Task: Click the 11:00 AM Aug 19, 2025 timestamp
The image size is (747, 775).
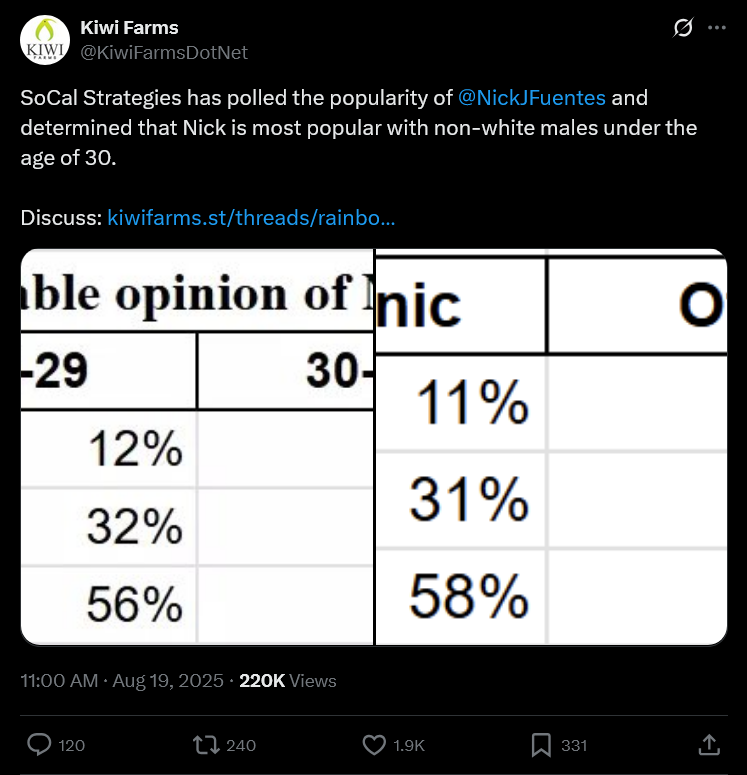Action: click(122, 681)
